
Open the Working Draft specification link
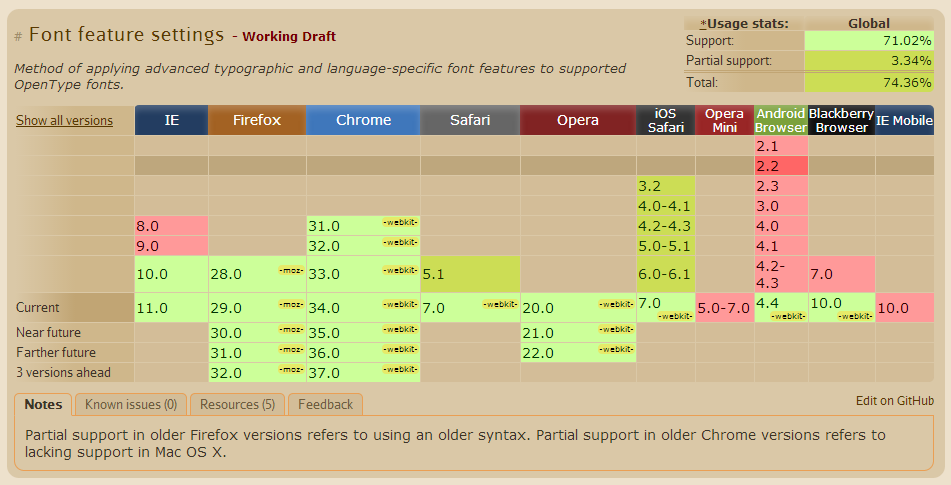point(289,36)
